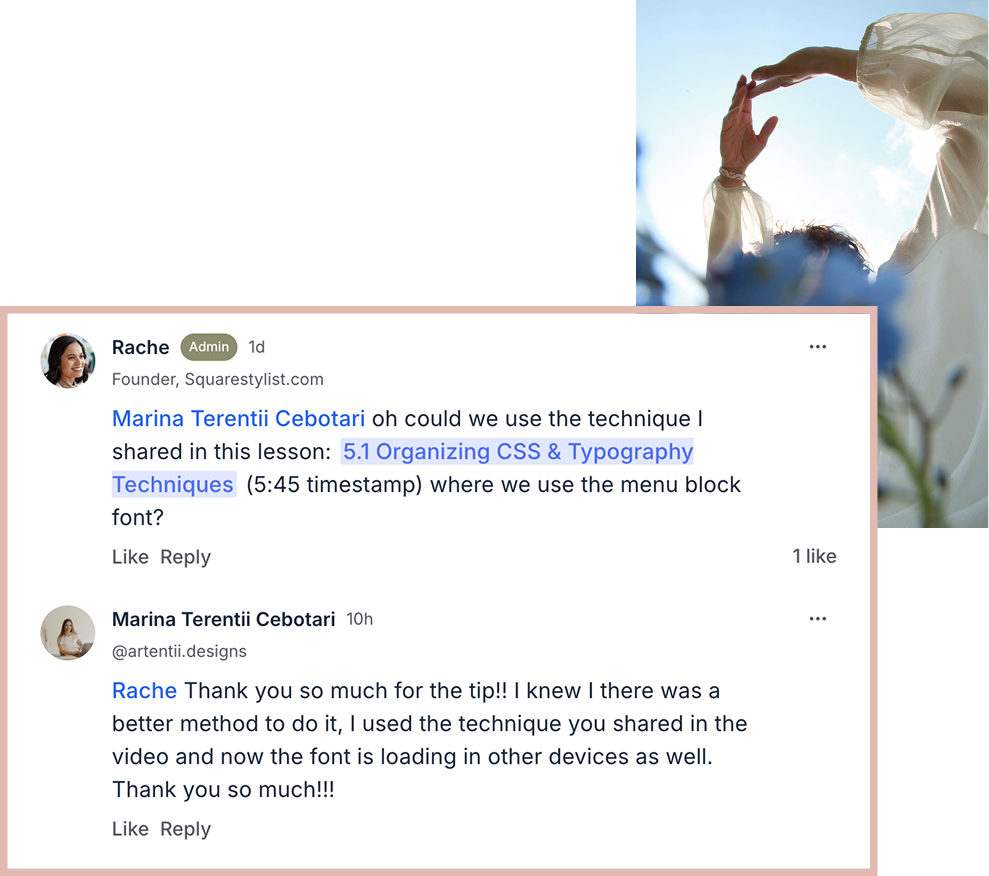Reply to Rache's comment
This screenshot has width=989, height=876.
[x=185, y=557]
